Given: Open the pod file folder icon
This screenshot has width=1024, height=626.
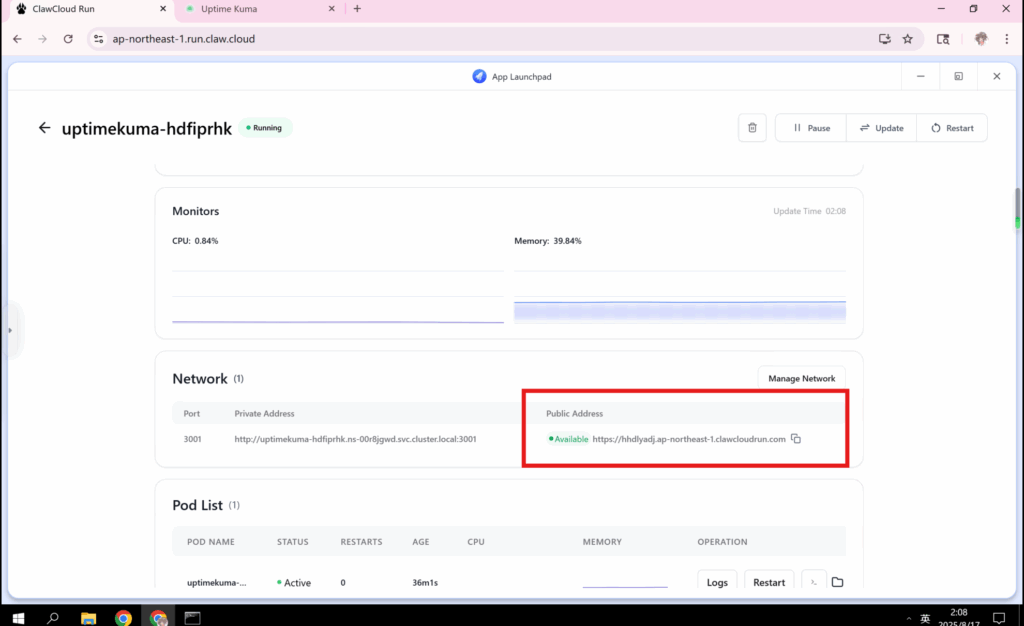Looking at the screenshot, I should click(x=837, y=582).
